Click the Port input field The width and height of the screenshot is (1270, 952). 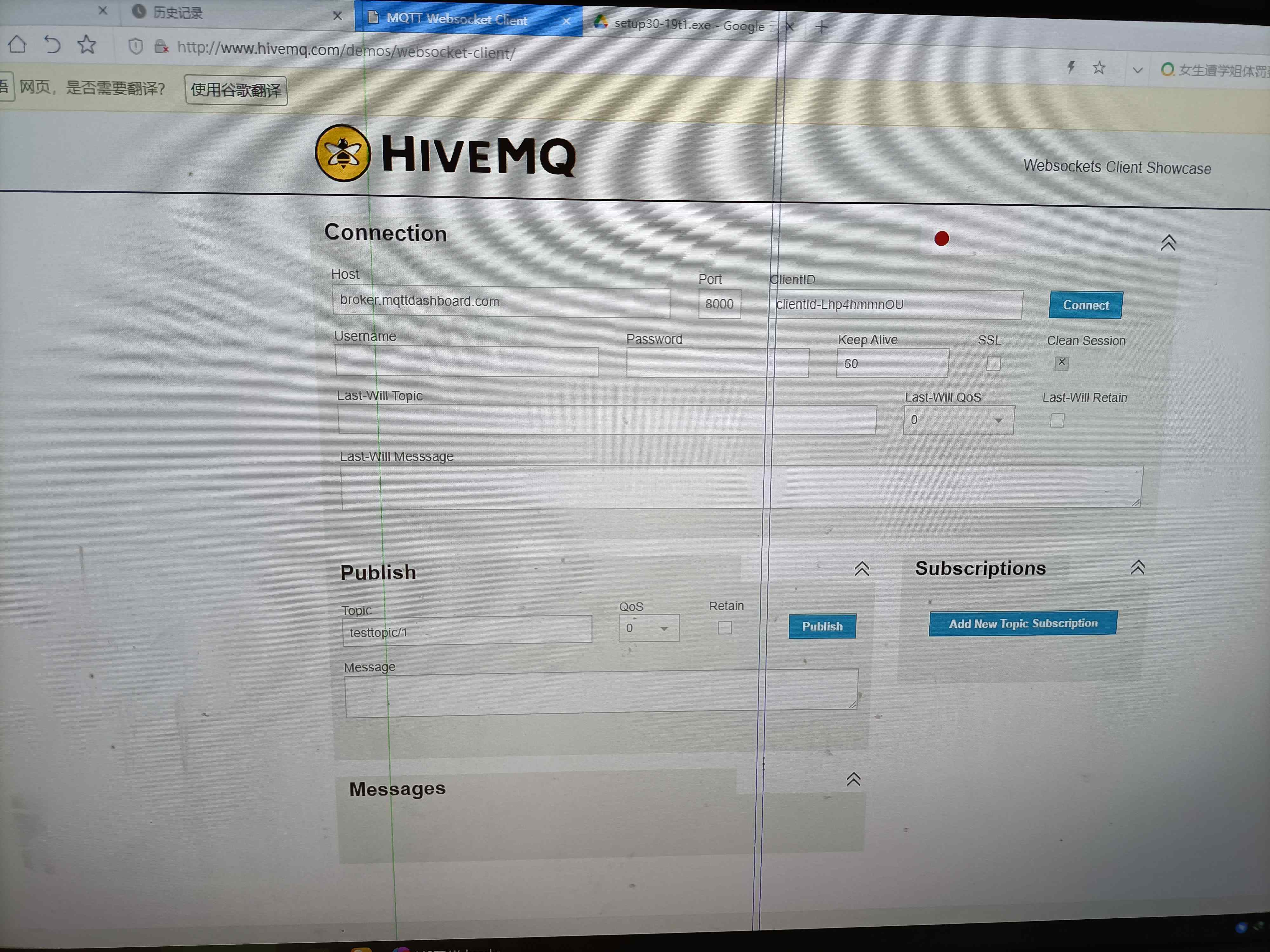[x=719, y=304]
